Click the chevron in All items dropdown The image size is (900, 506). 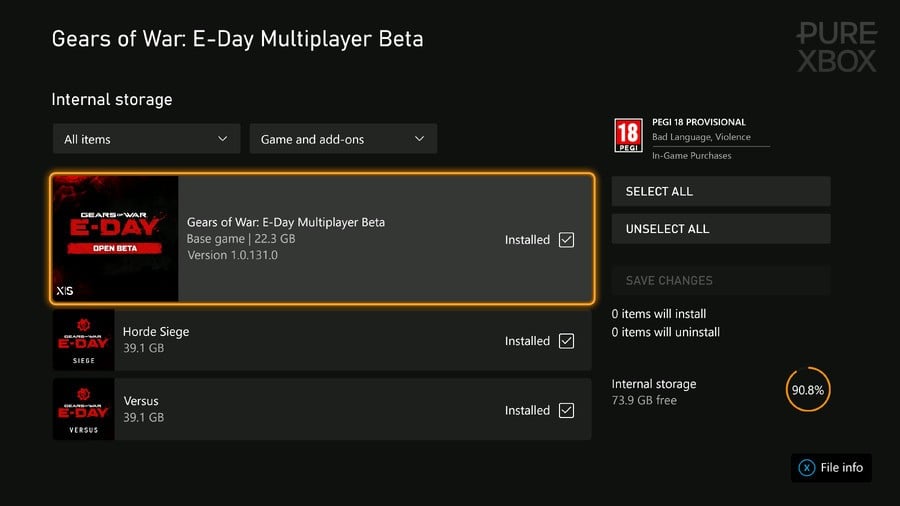point(223,139)
